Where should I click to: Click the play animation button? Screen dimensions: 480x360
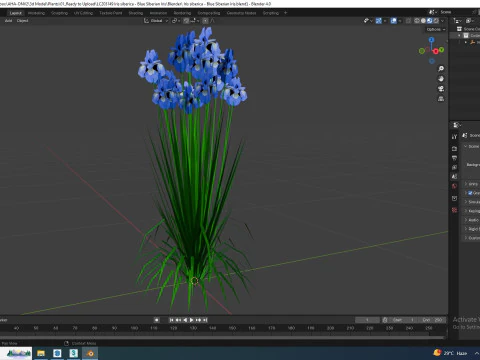tap(192, 320)
